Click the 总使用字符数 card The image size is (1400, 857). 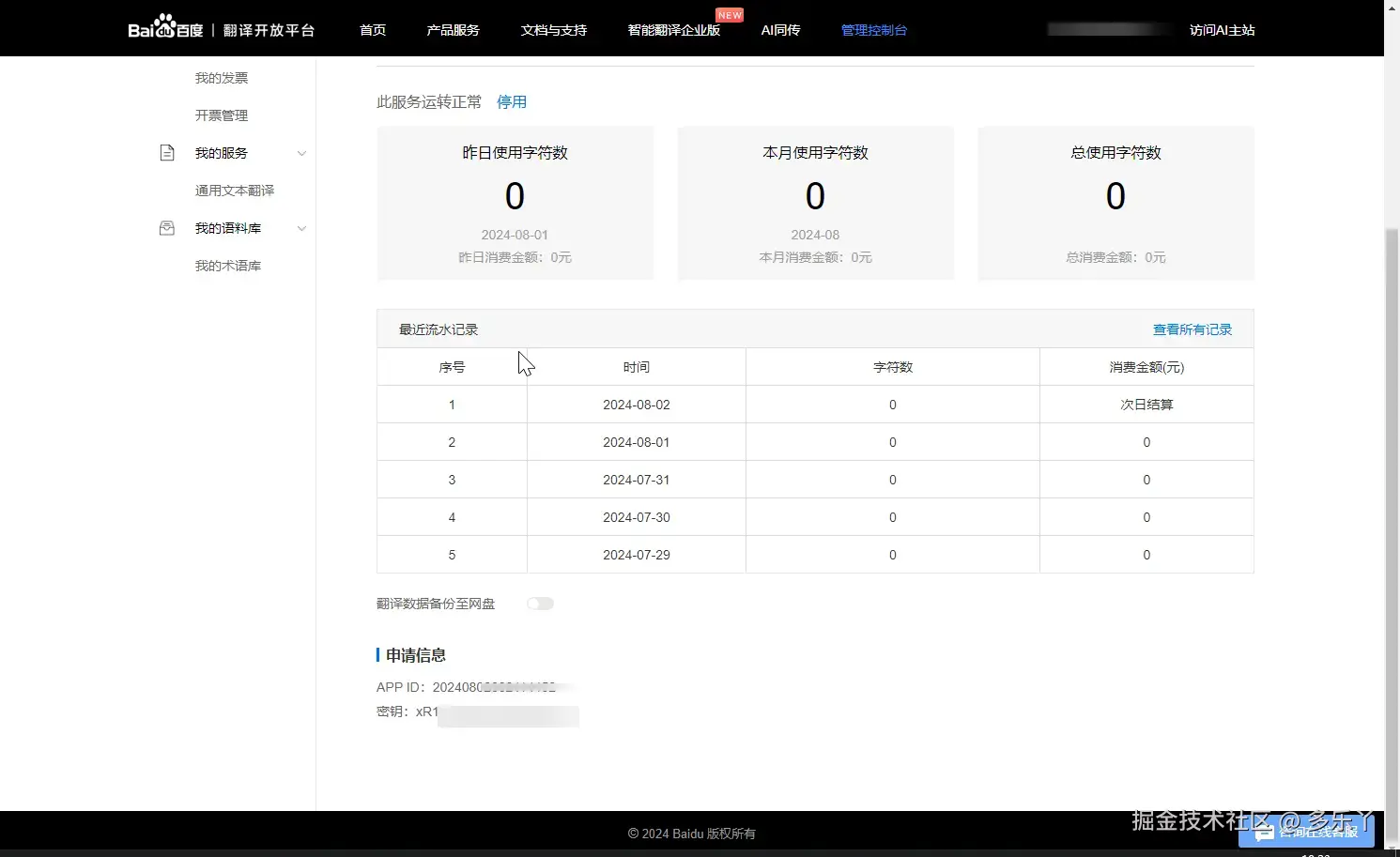pos(1116,204)
